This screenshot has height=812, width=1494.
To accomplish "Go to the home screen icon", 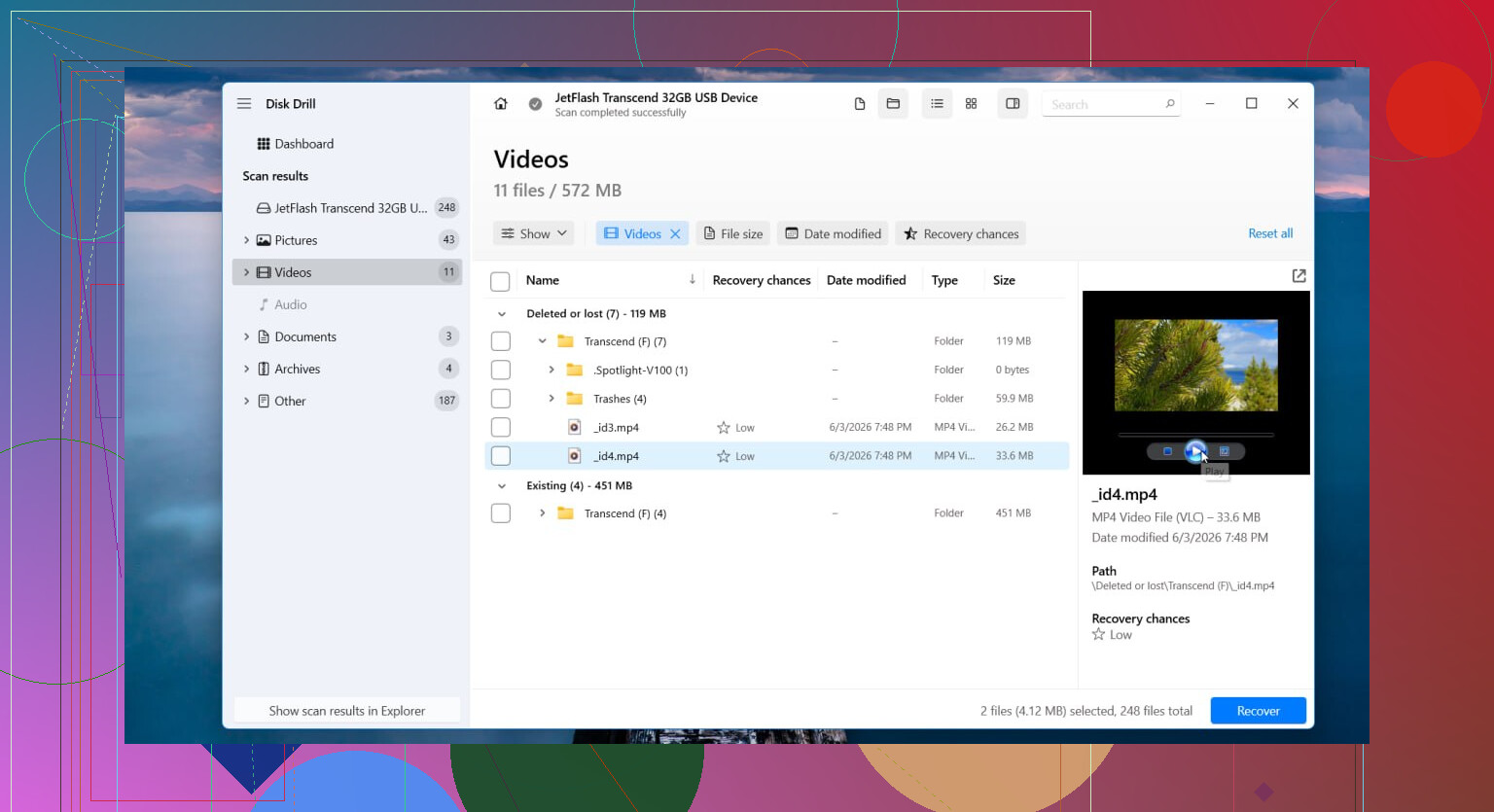I will tap(501, 104).
